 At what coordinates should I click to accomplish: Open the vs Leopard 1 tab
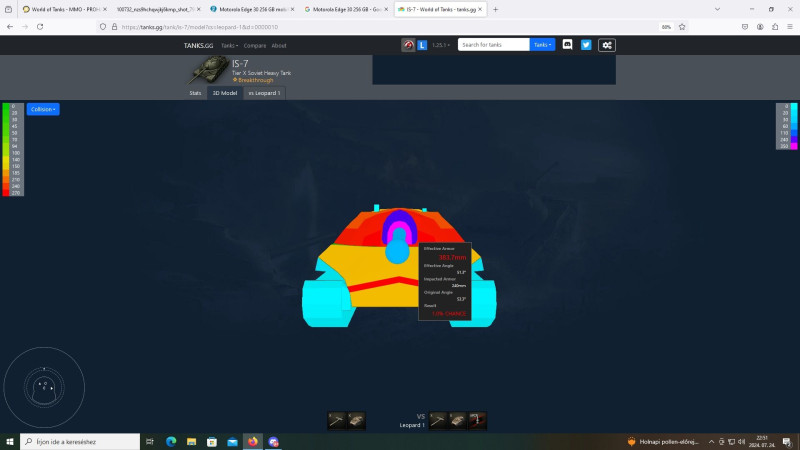(x=264, y=93)
